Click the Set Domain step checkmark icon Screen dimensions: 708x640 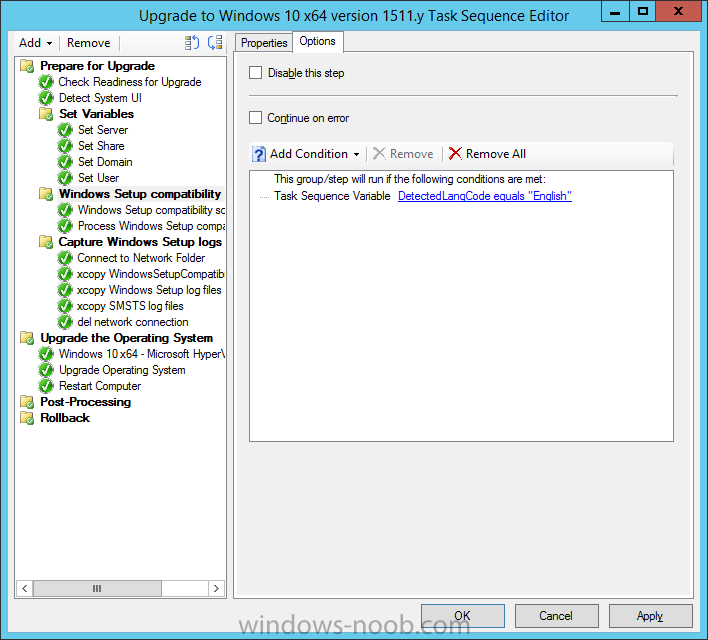tap(65, 162)
